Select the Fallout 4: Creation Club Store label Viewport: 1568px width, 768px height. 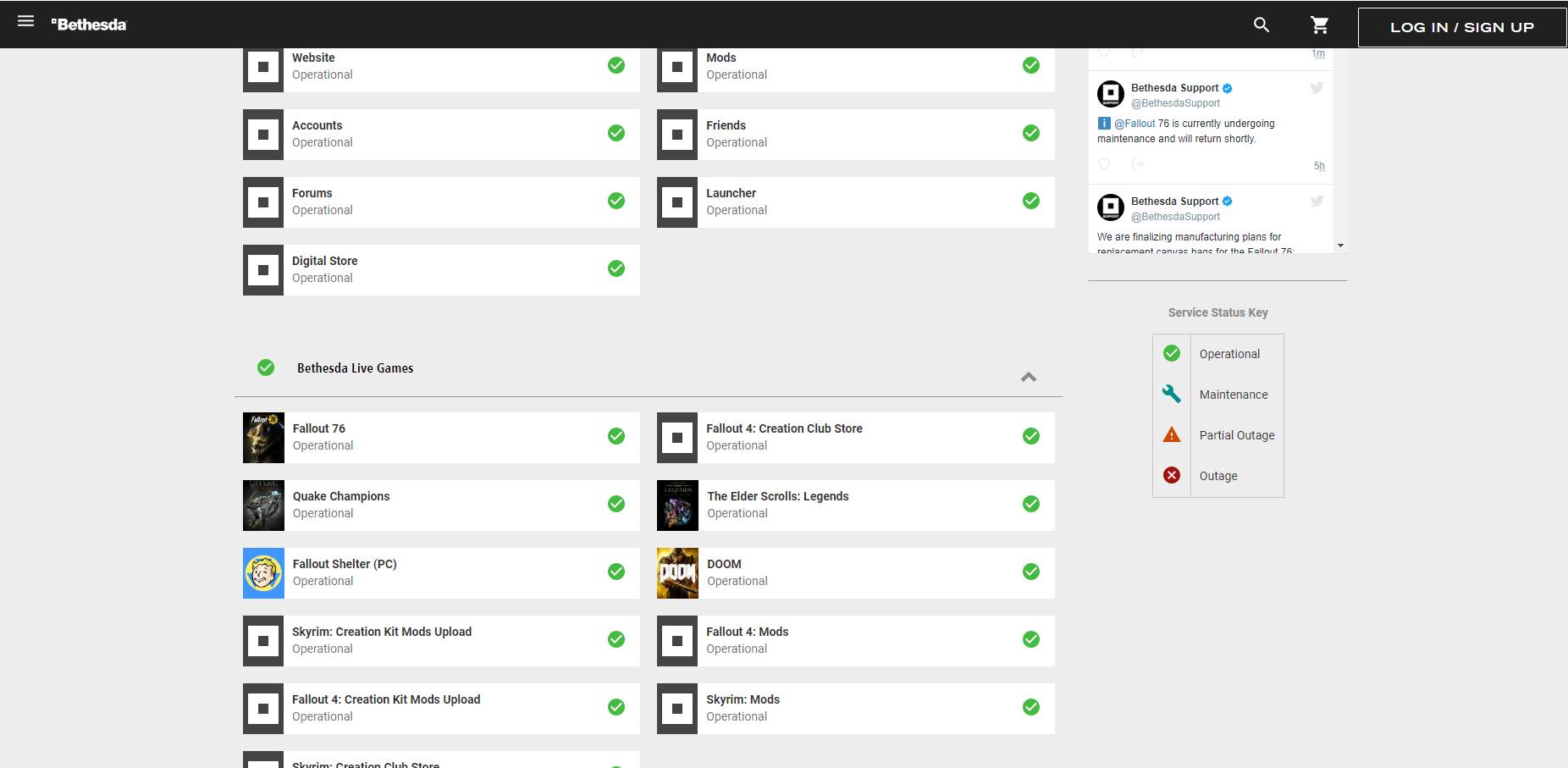785,428
